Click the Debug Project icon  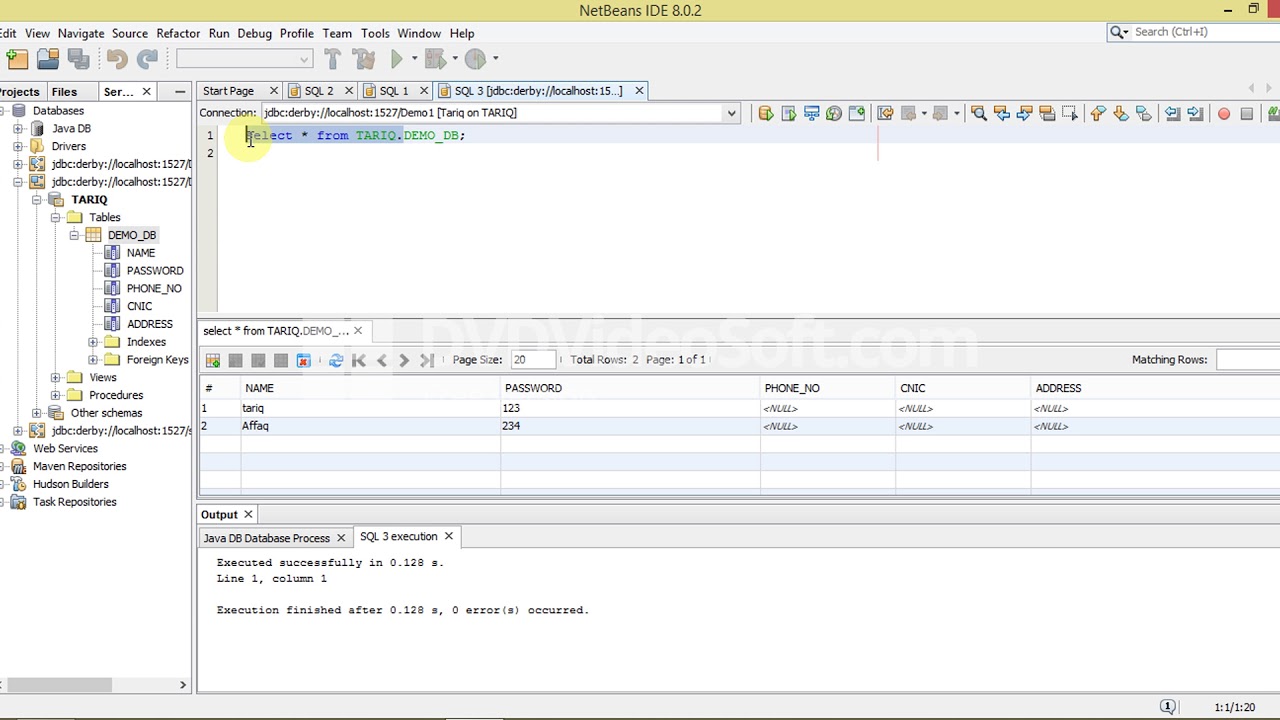coord(435,59)
